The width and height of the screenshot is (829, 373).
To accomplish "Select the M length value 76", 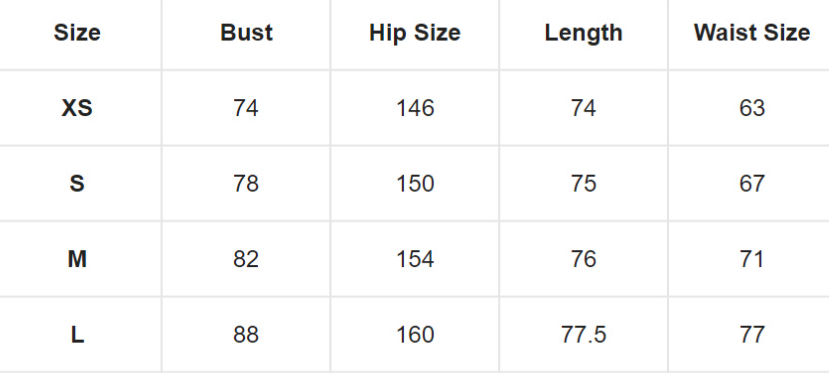I will click(x=584, y=259).
